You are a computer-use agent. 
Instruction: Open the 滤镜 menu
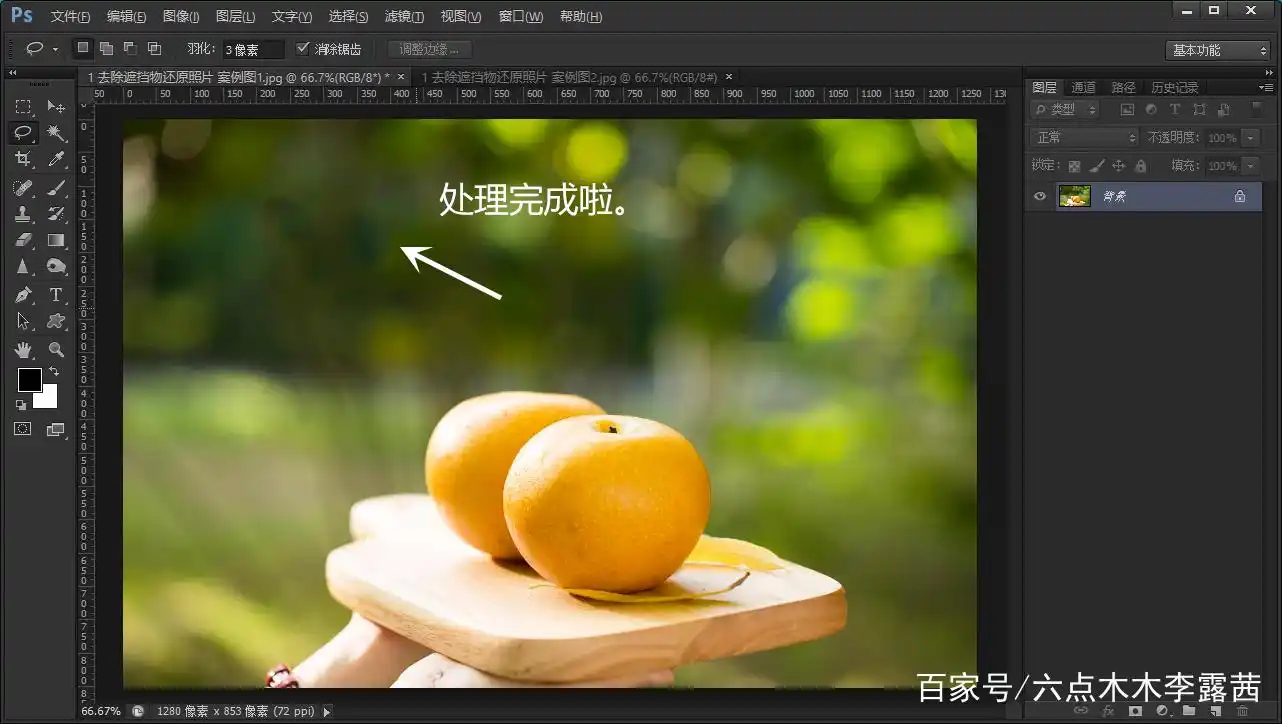[403, 16]
